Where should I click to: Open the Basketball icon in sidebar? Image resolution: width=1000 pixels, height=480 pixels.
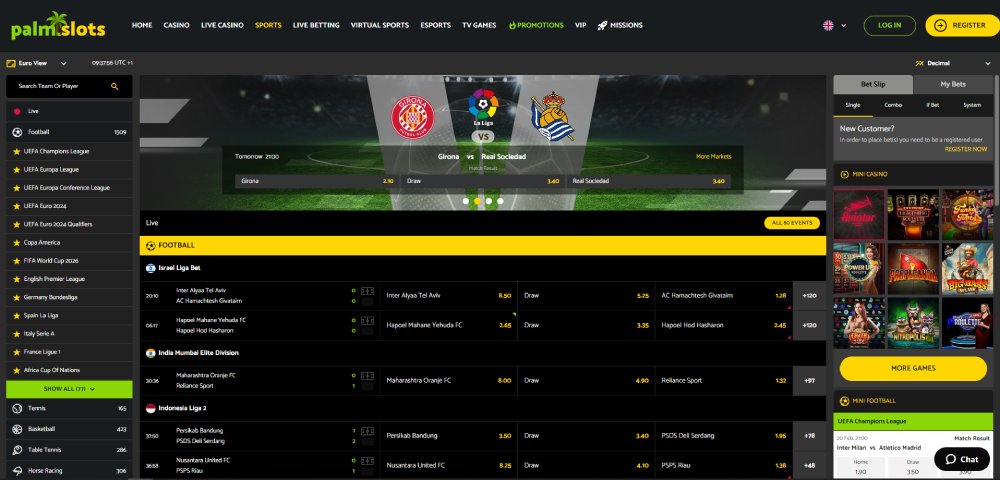[x=17, y=429]
